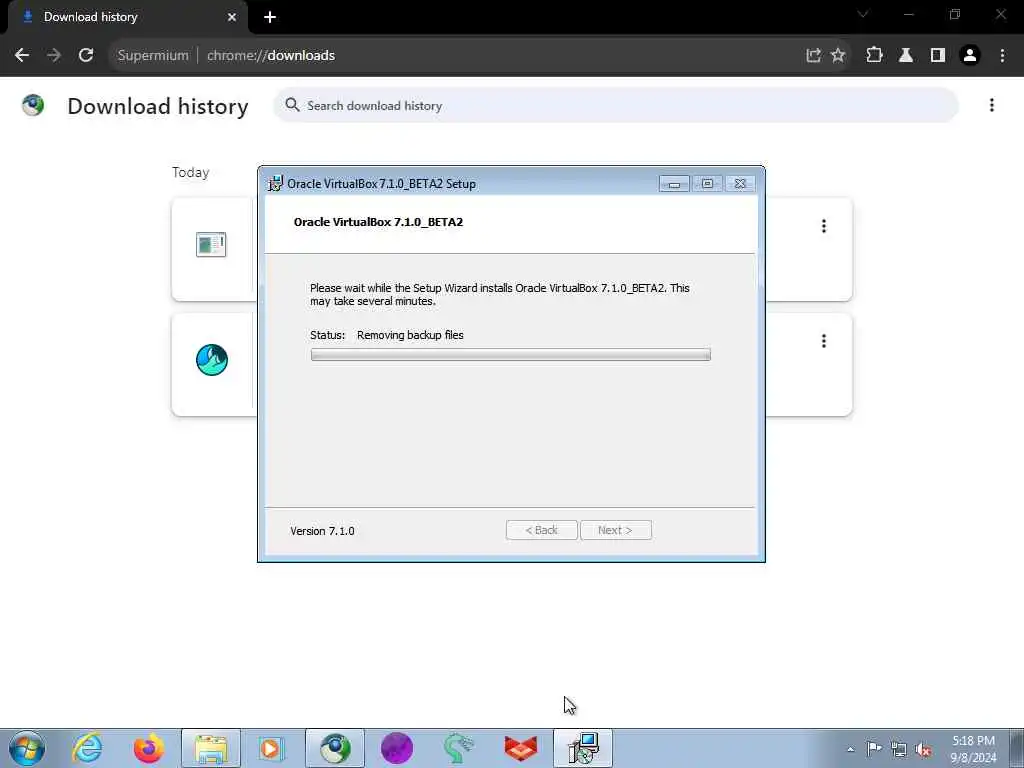Open the taskbar clock showing 5:18 PM
Screen dimensions: 1024x768
tap(973, 749)
